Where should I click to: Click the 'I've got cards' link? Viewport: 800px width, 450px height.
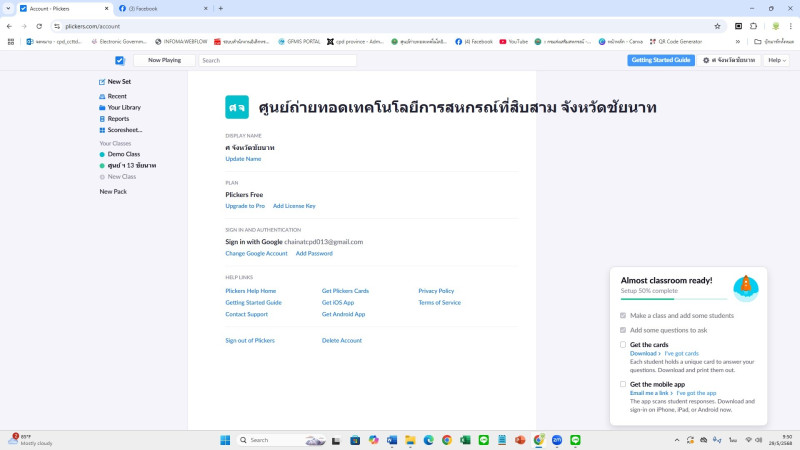682,353
